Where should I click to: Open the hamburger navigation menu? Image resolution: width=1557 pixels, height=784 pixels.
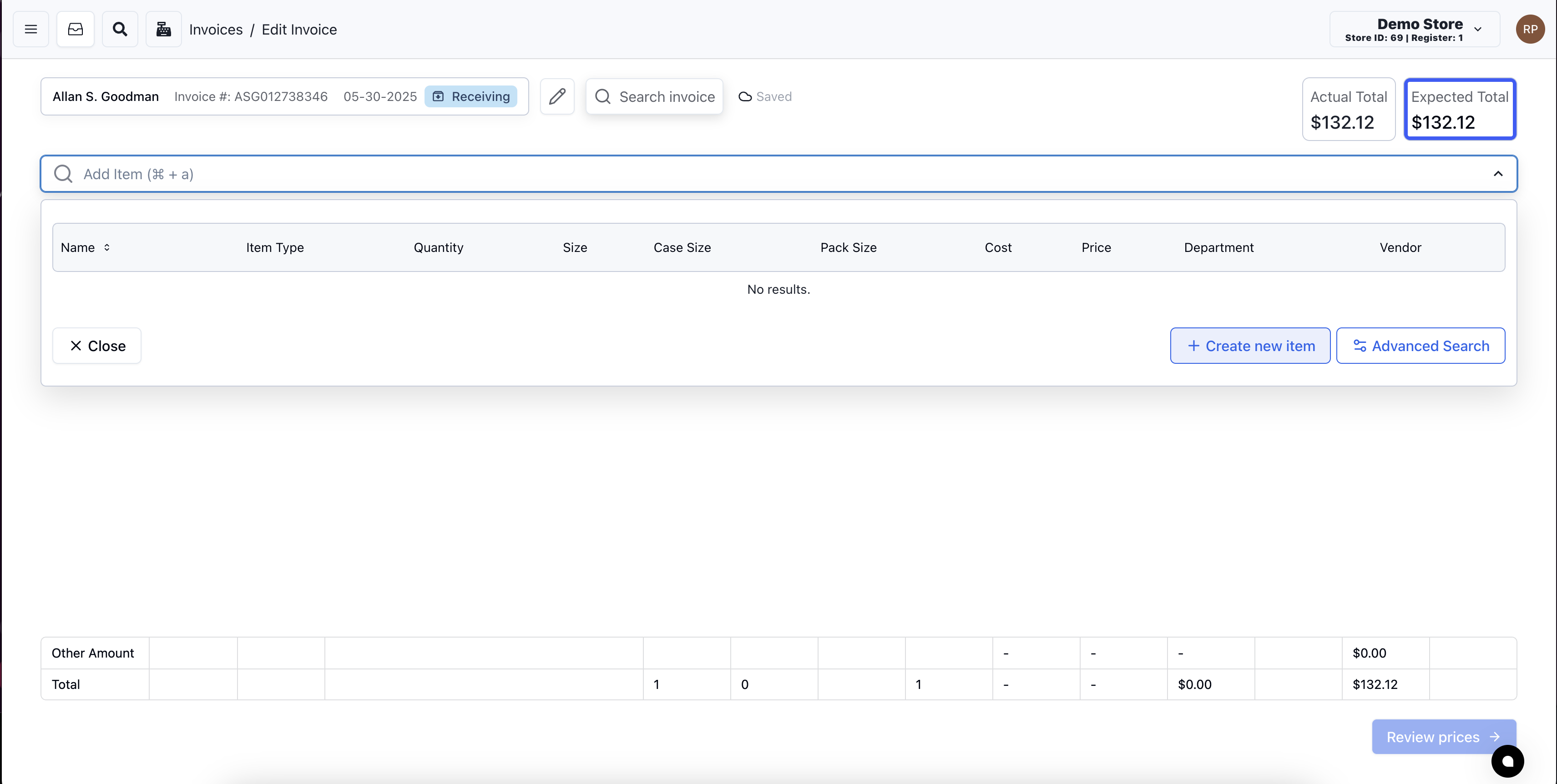(x=30, y=28)
